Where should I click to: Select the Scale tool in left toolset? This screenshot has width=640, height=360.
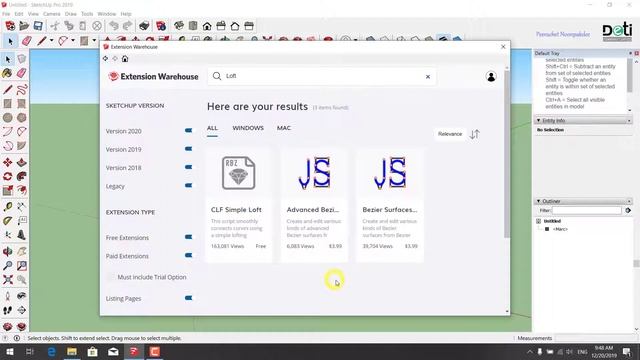(x=7, y=191)
